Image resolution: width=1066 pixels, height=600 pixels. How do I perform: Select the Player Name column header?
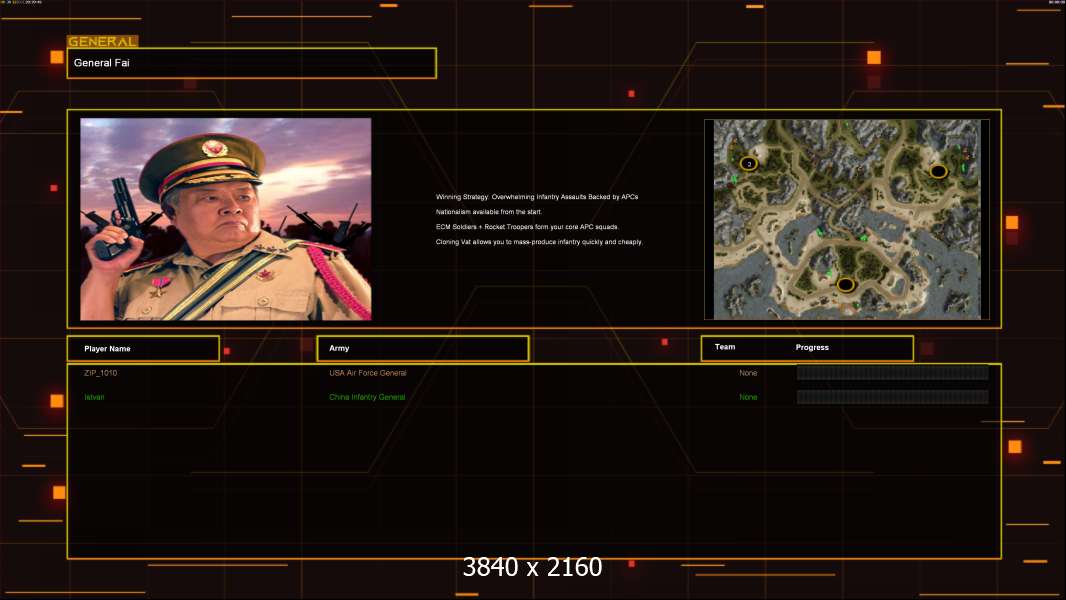point(143,349)
